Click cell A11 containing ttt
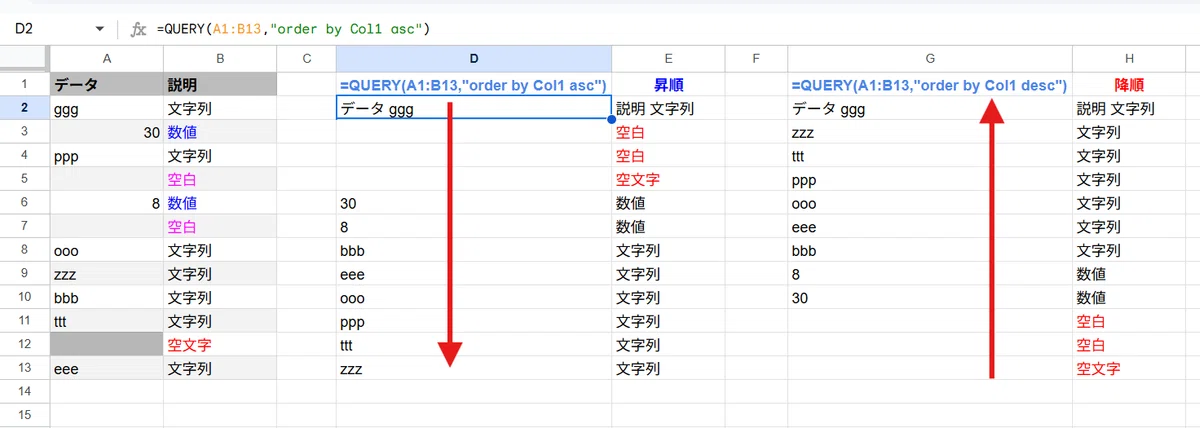 click(x=107, y=321)
